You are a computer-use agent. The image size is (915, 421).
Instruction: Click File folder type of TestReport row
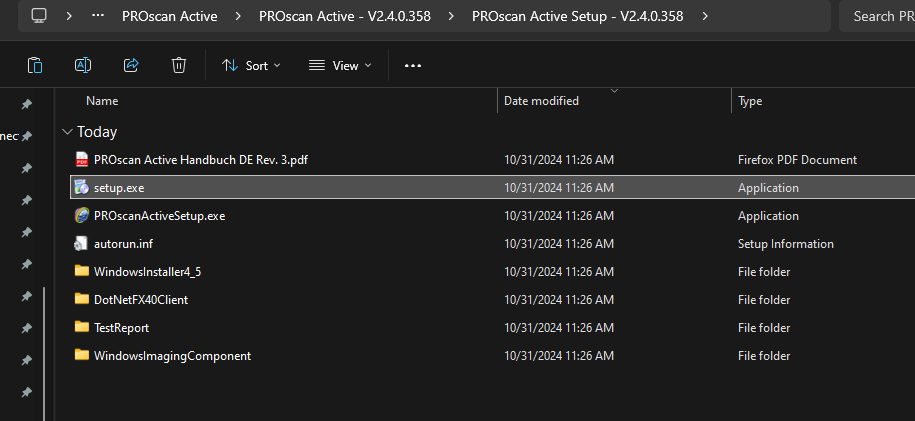(x=764, y=328)
